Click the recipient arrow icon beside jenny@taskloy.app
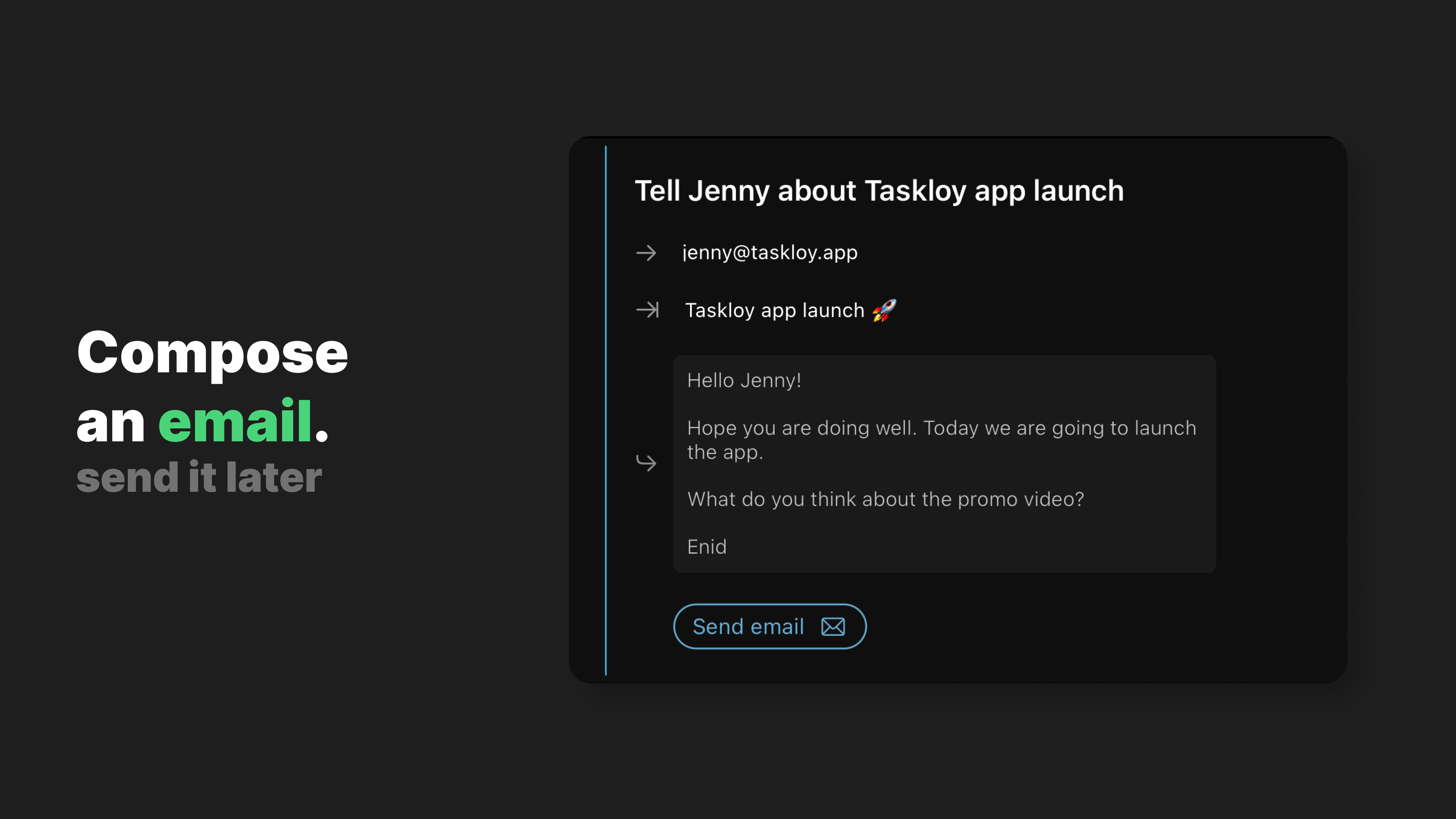This screenshot has height=819, width=1456. pyautogui.click(x=646, y=253)
